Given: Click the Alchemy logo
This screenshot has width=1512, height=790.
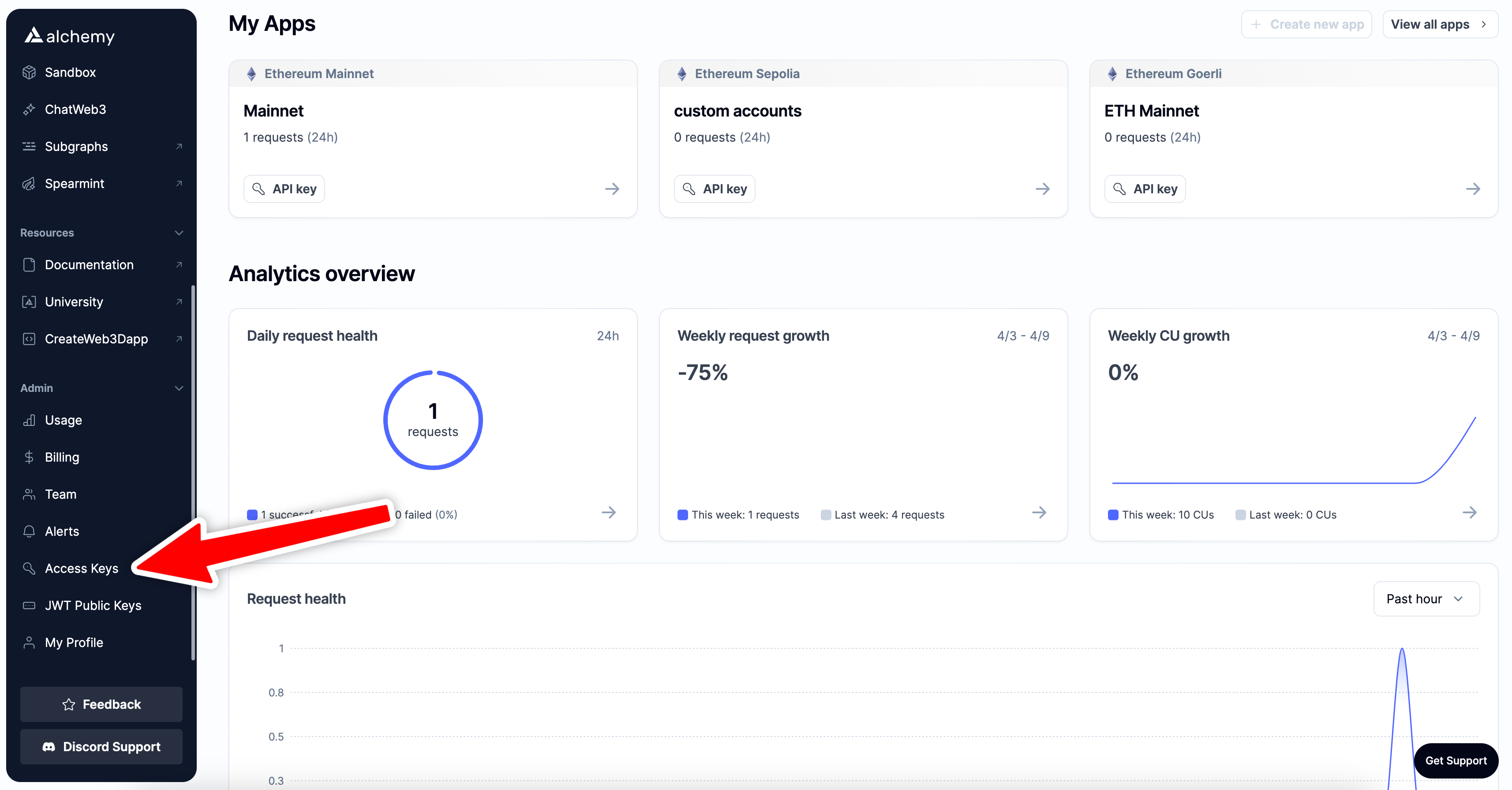Looking at the screenshot, I should (x=69, y=36).
